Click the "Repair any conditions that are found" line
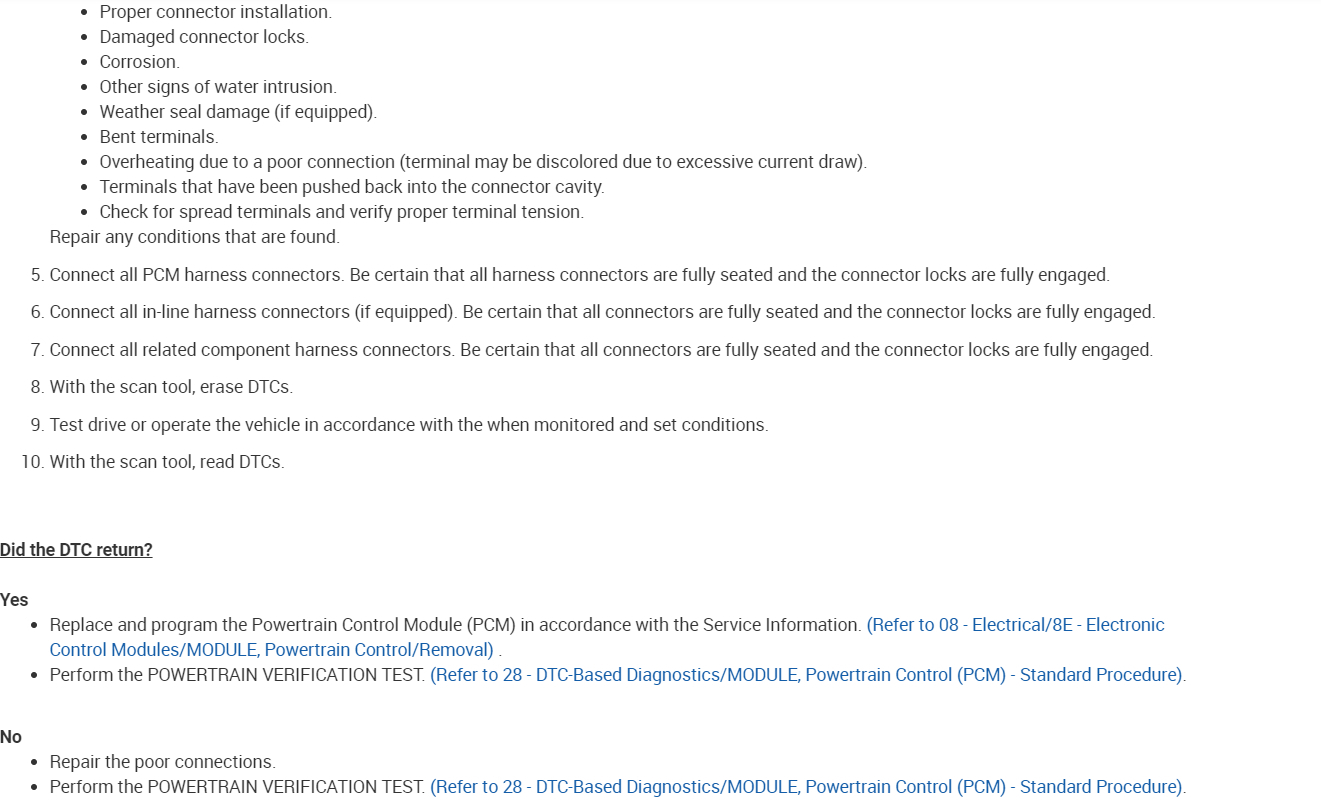 tap(195, 237)
